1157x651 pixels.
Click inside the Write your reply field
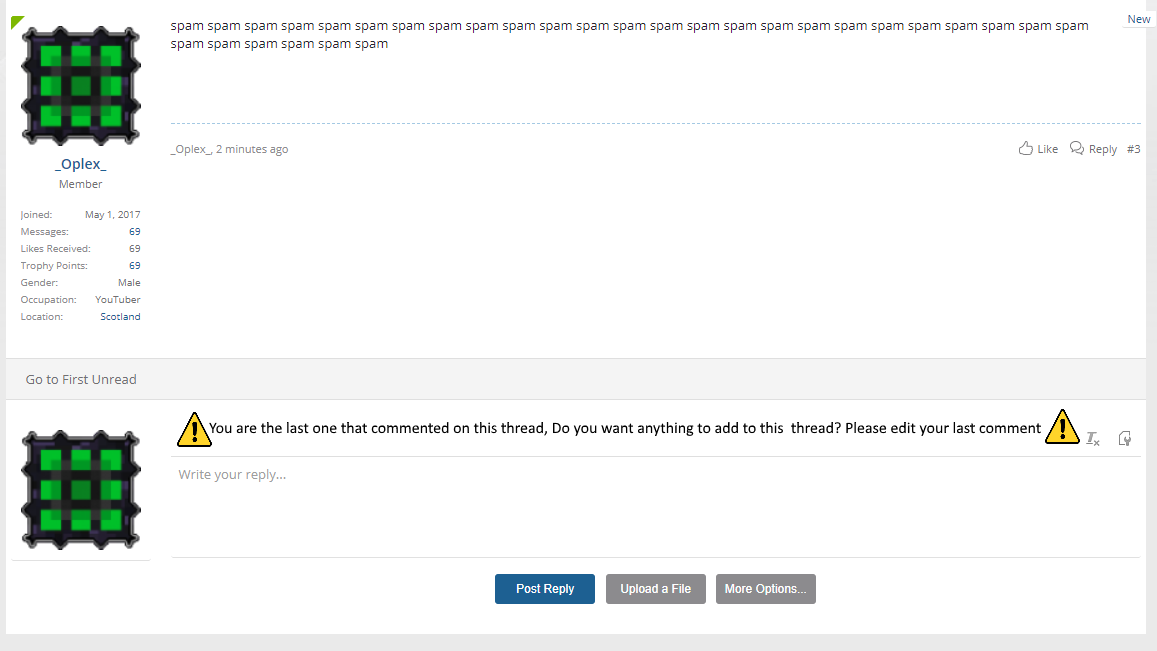click(x=656, y=507)
